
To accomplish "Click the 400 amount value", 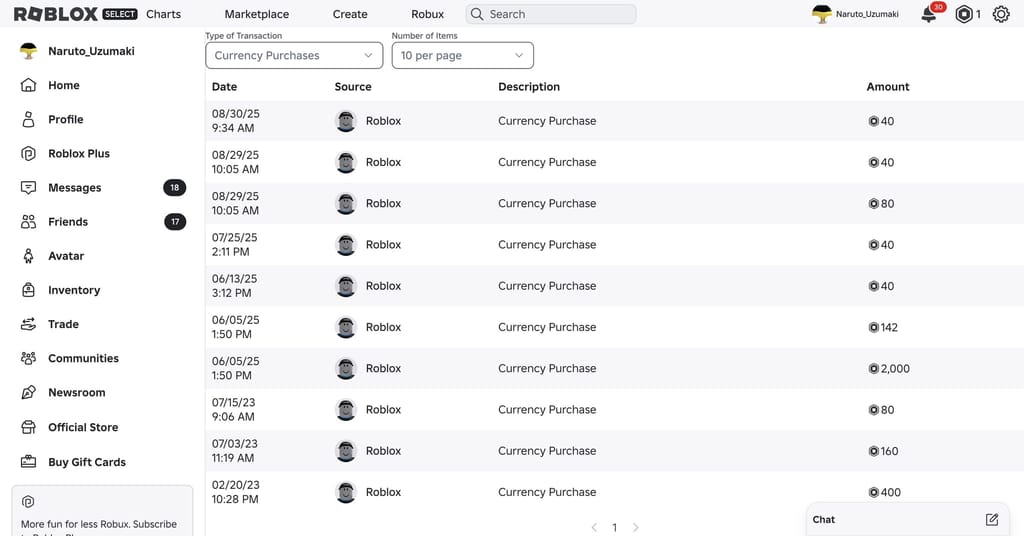I will (x=891, y=492).
